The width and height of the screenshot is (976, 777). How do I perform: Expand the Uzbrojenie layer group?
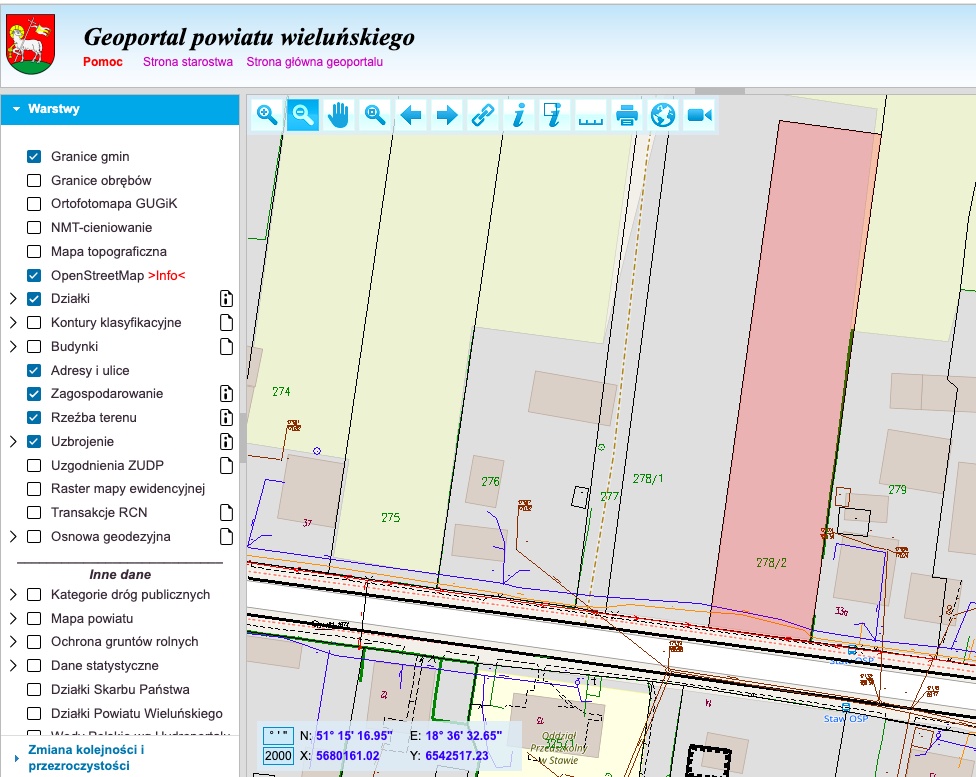pyautogui.click(x=13, y=441)
